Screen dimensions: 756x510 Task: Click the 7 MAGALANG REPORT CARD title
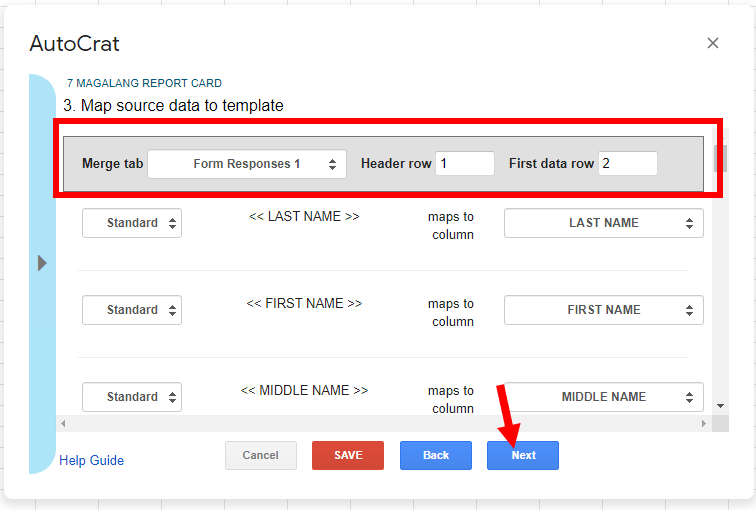(144, 83)
